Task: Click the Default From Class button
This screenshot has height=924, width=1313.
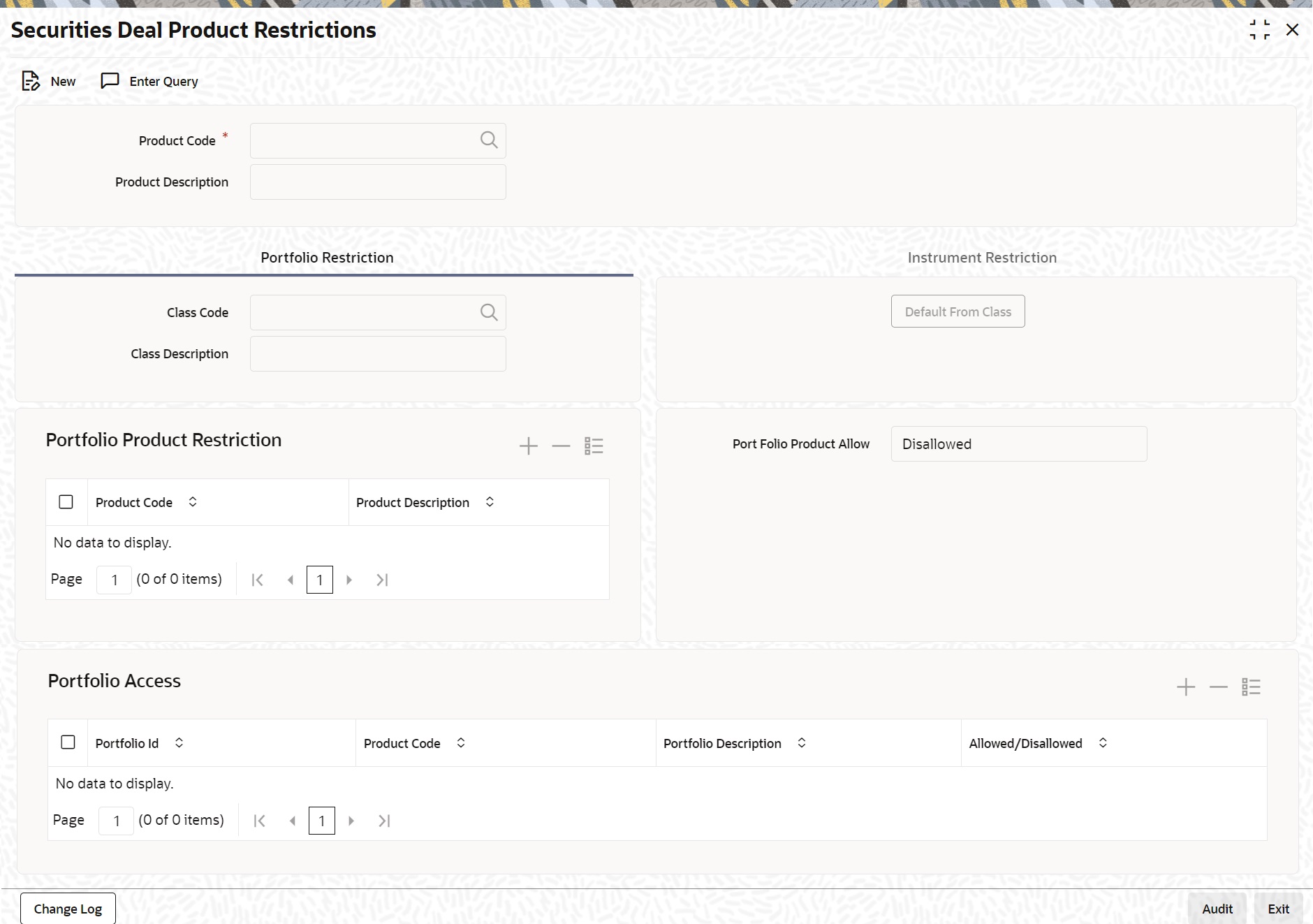Action: pyautogui.click(x=958, y=311)
